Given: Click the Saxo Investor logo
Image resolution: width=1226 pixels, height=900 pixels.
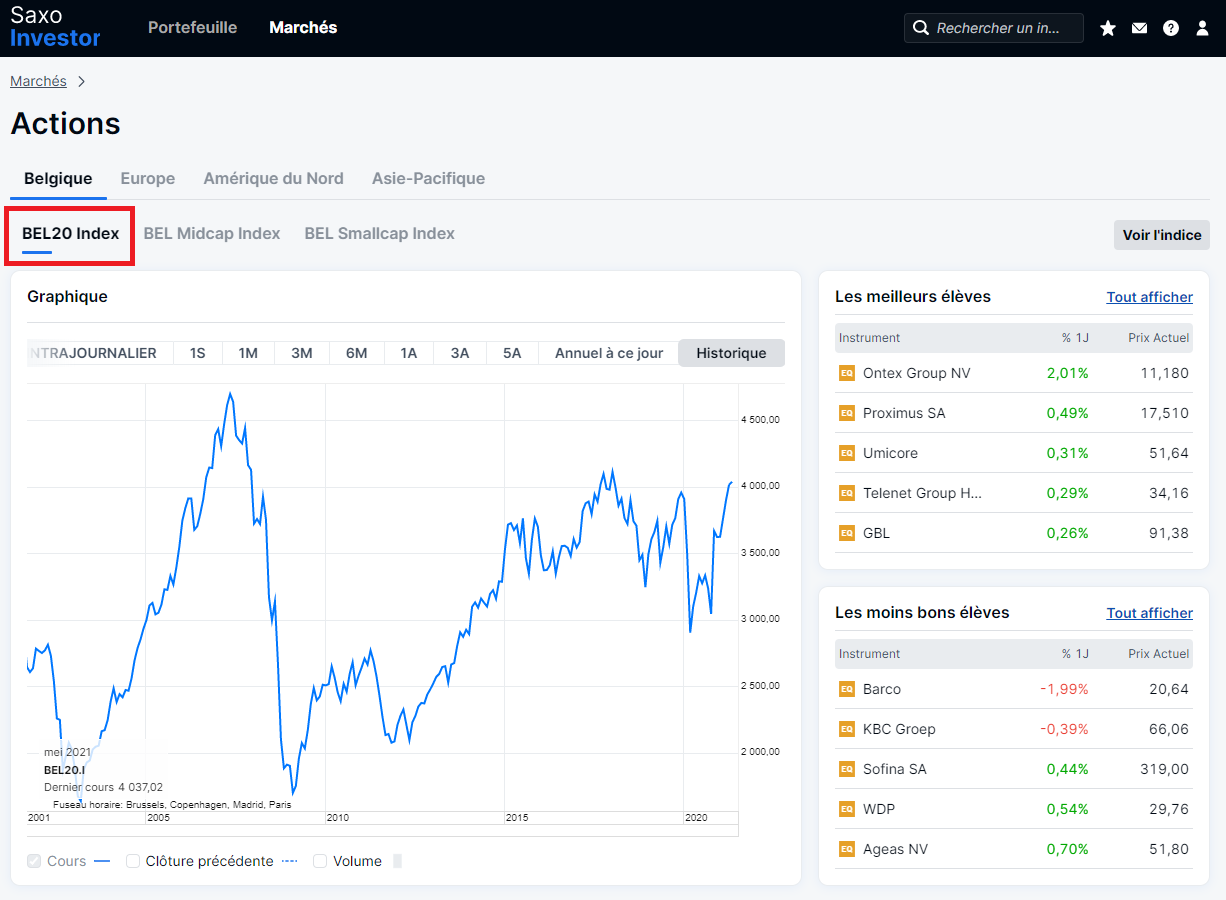Looking at the screenshot, I should 55,27.
